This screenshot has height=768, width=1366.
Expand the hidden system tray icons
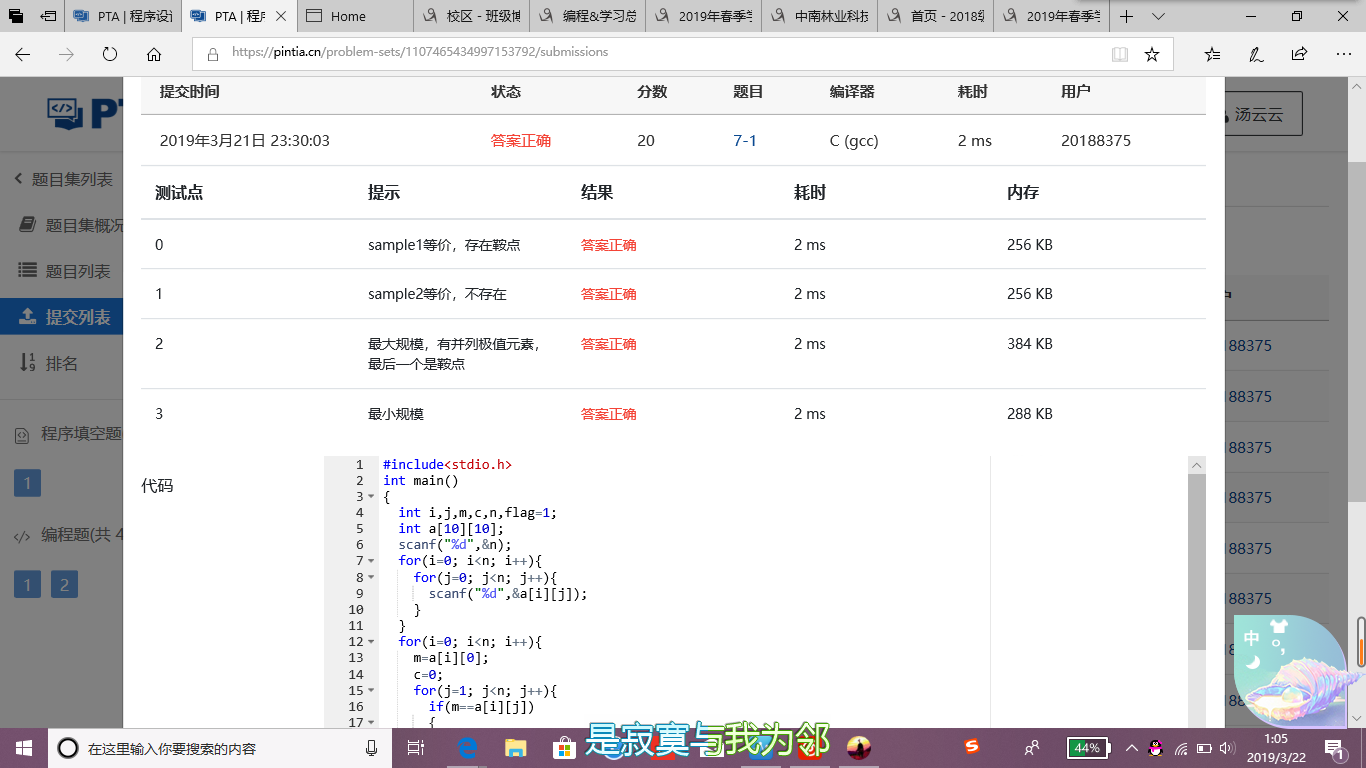pos(1131,748)
